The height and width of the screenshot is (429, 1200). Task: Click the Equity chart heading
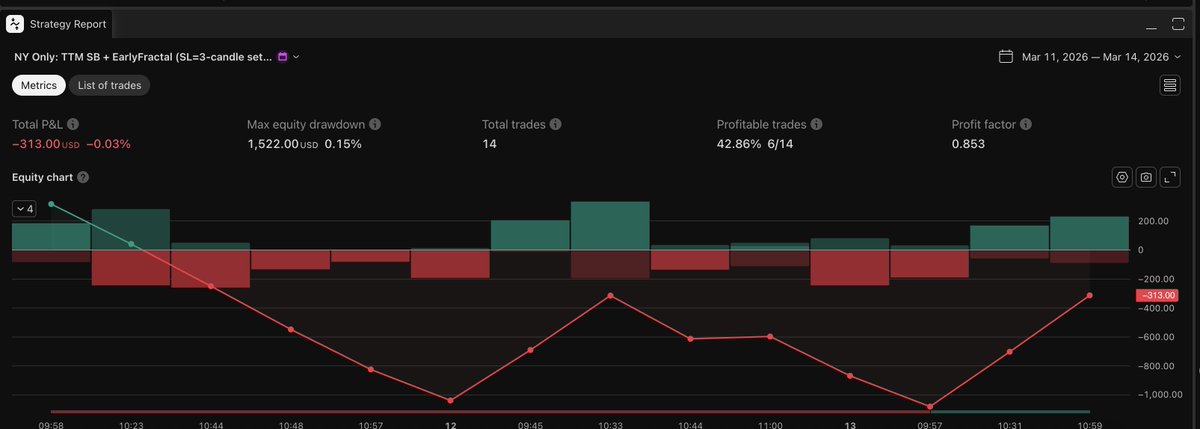click(x=42, y=177)
